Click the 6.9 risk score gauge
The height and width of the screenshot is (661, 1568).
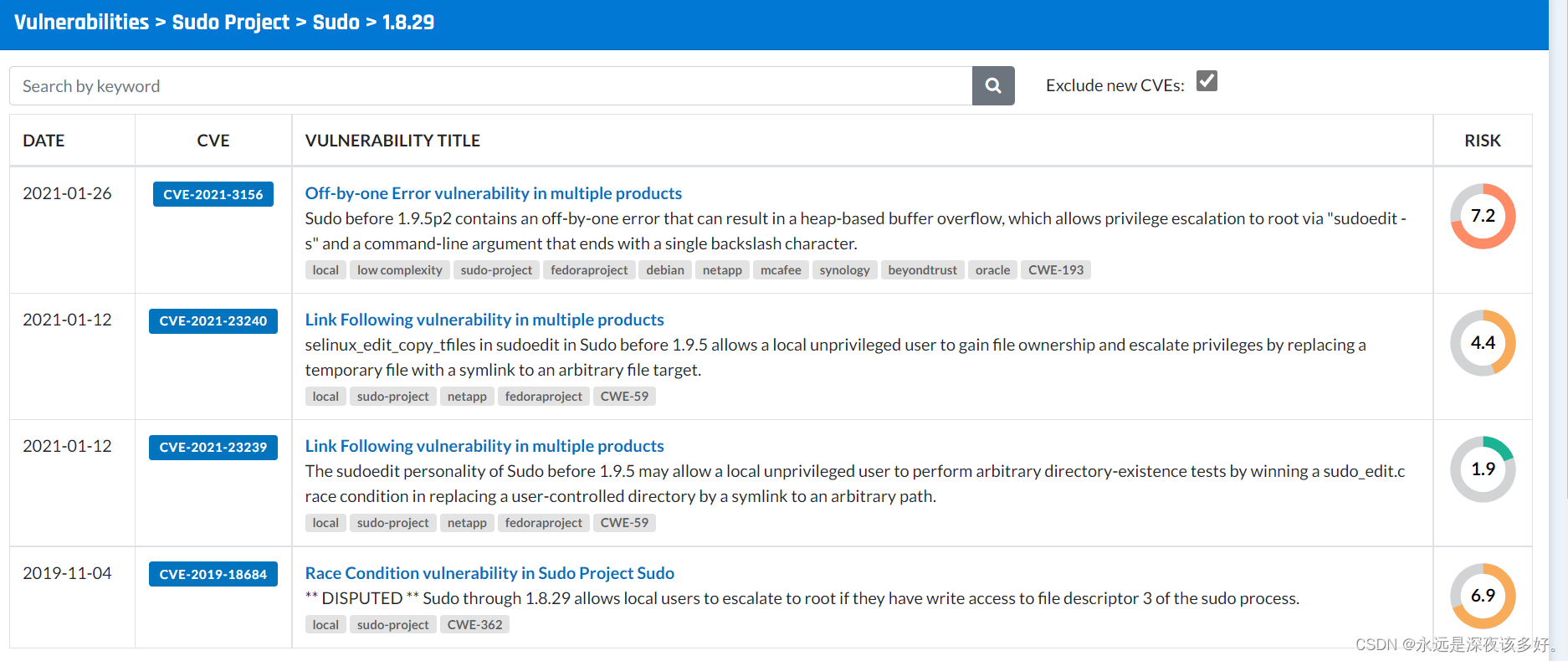coord(1483,596)
